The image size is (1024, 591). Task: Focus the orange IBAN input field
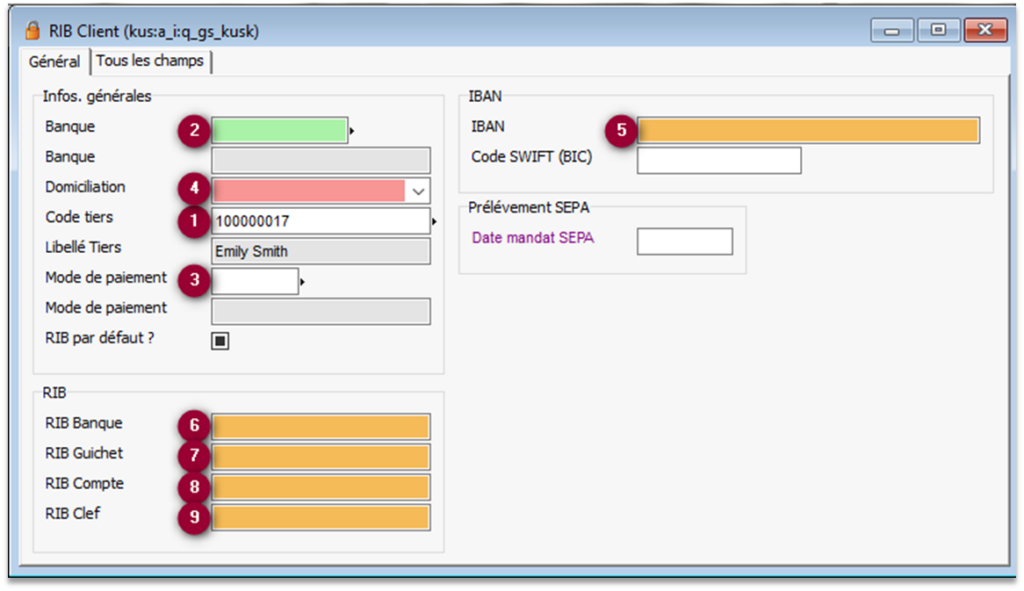(808, 131)
